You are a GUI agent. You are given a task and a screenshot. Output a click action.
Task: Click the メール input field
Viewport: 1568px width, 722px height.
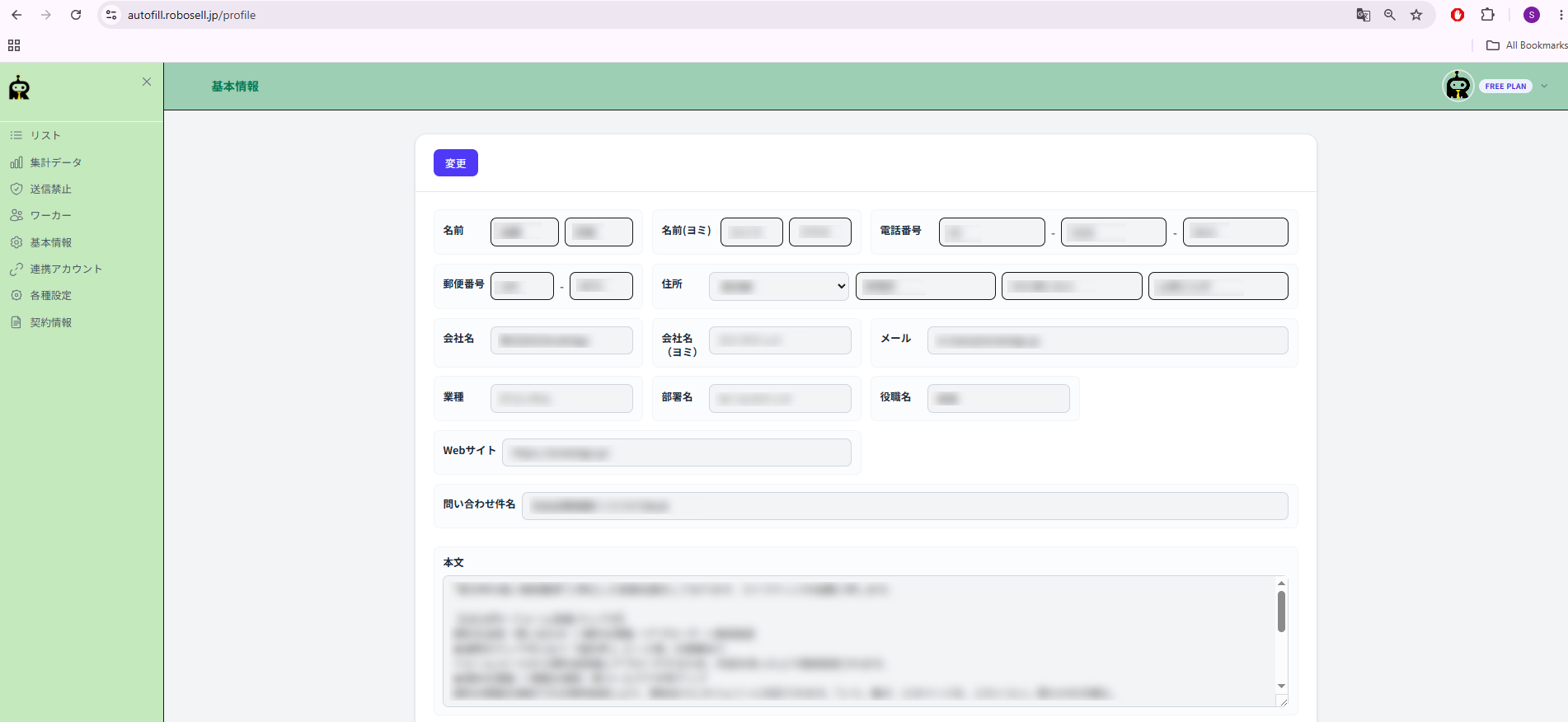(1107, 340)
